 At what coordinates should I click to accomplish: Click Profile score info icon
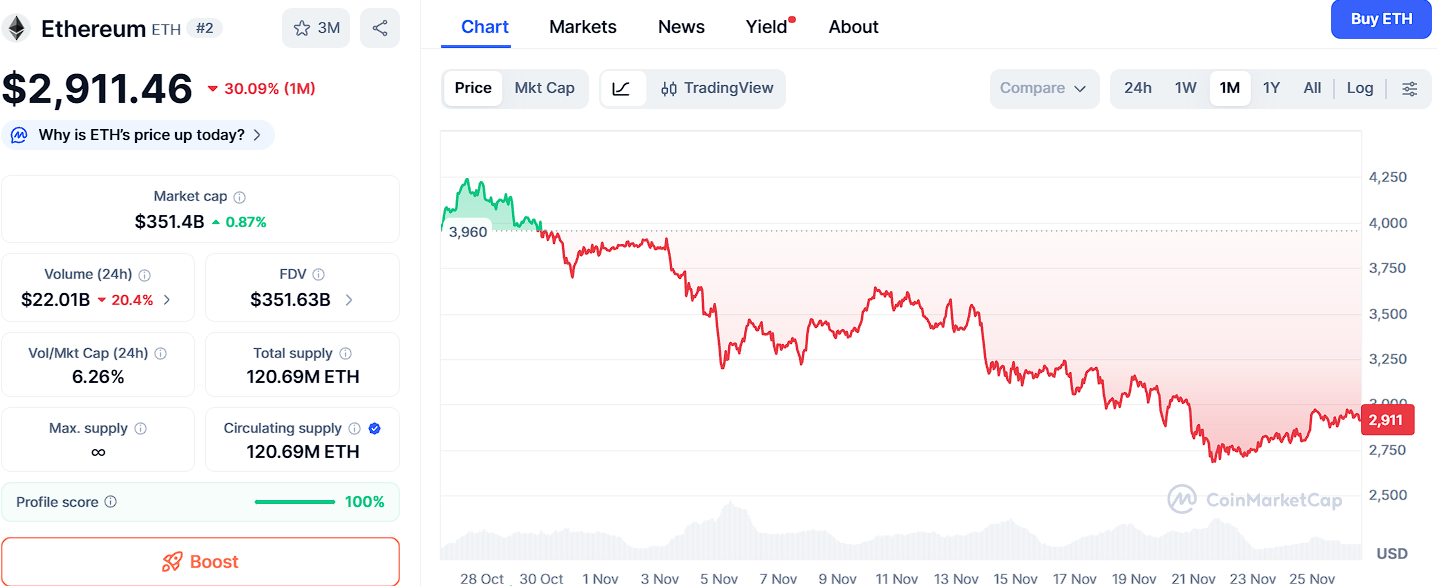click(x=111, y=502)
